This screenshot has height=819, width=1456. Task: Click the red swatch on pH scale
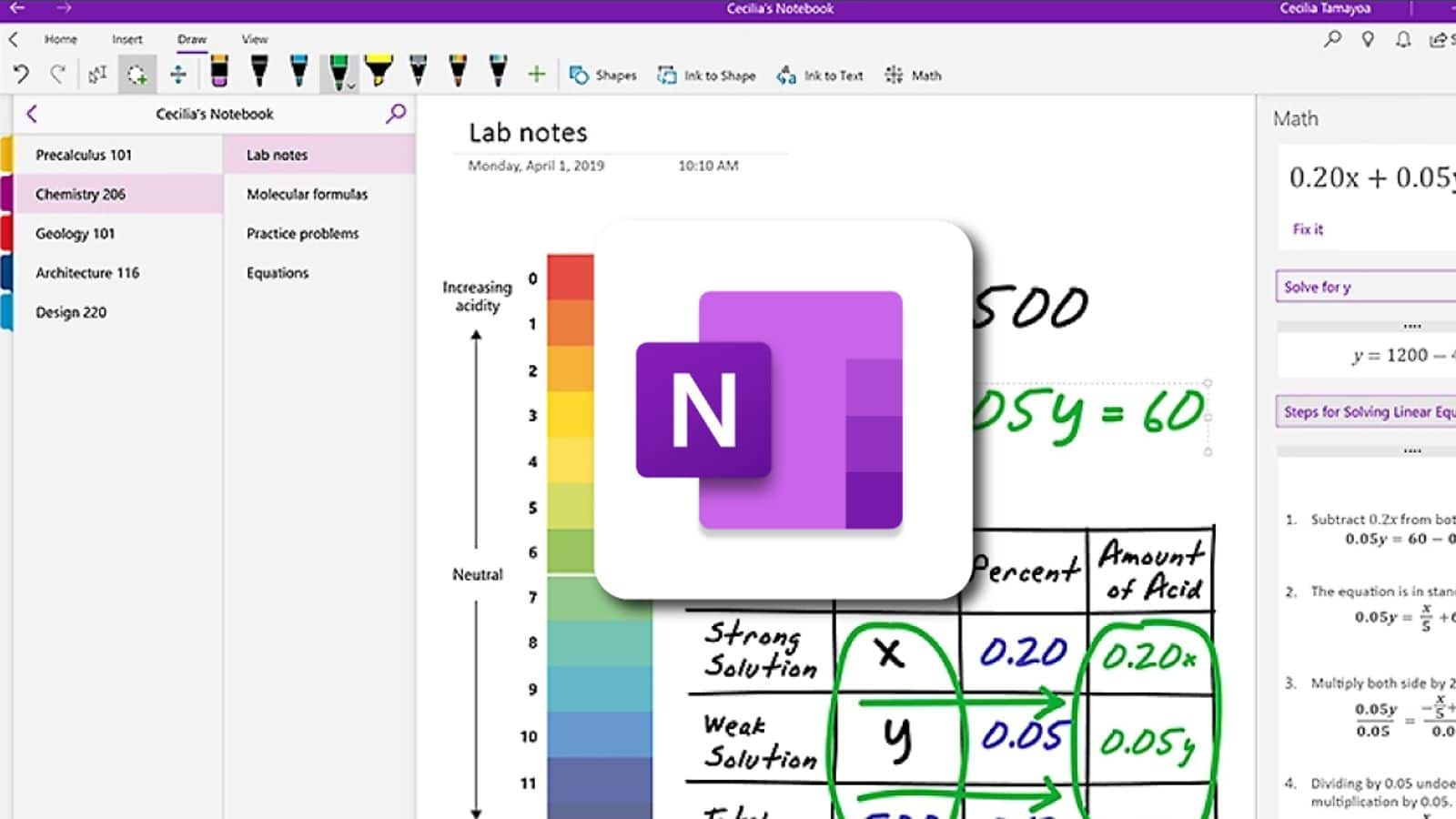coord(571,278)
